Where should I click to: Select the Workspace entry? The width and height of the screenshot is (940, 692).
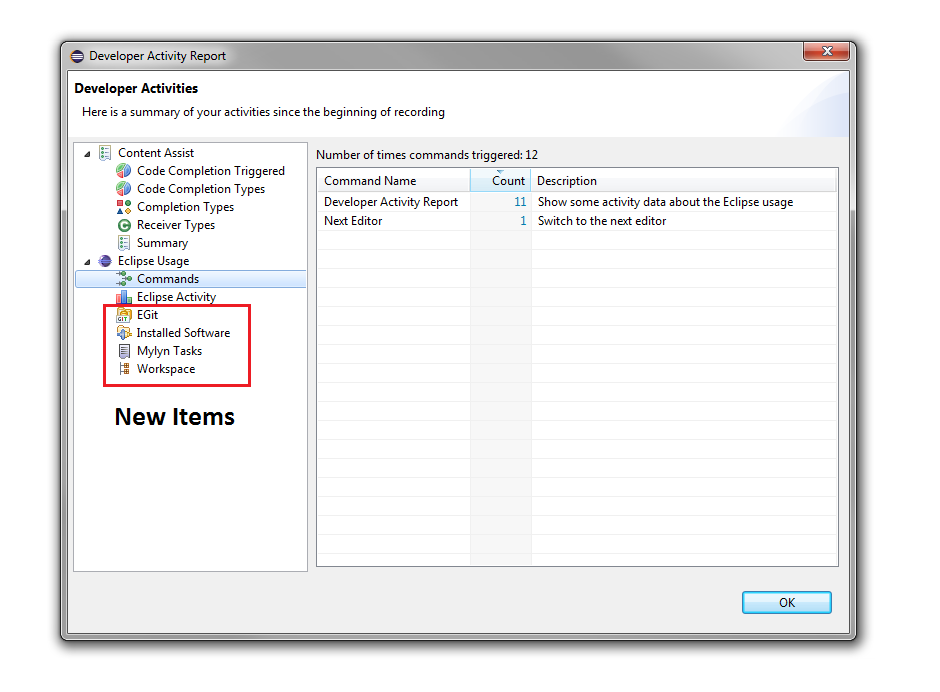[166, 369]
